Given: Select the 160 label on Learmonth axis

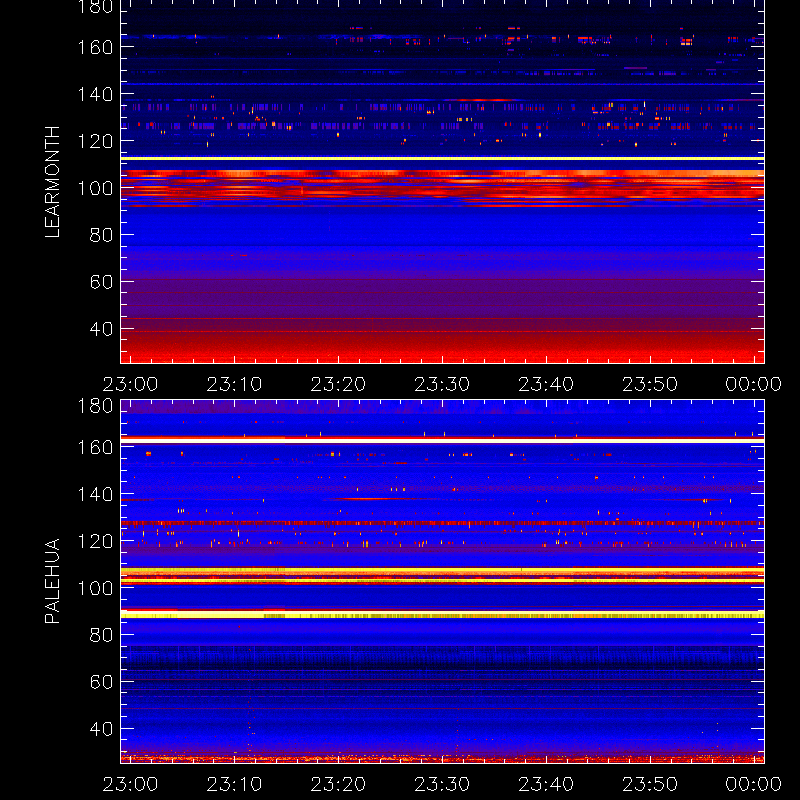Looking at the screenshot, I should pos(95,47).
